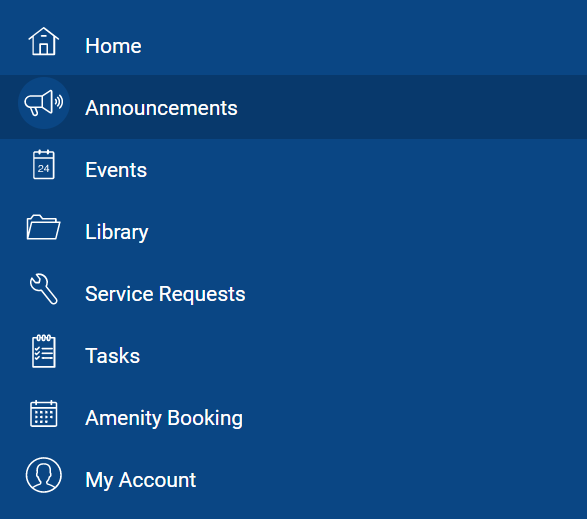Screen dimensions: 587x519
Task: Click the Tasks checklist icon
Action: point(44,351)
